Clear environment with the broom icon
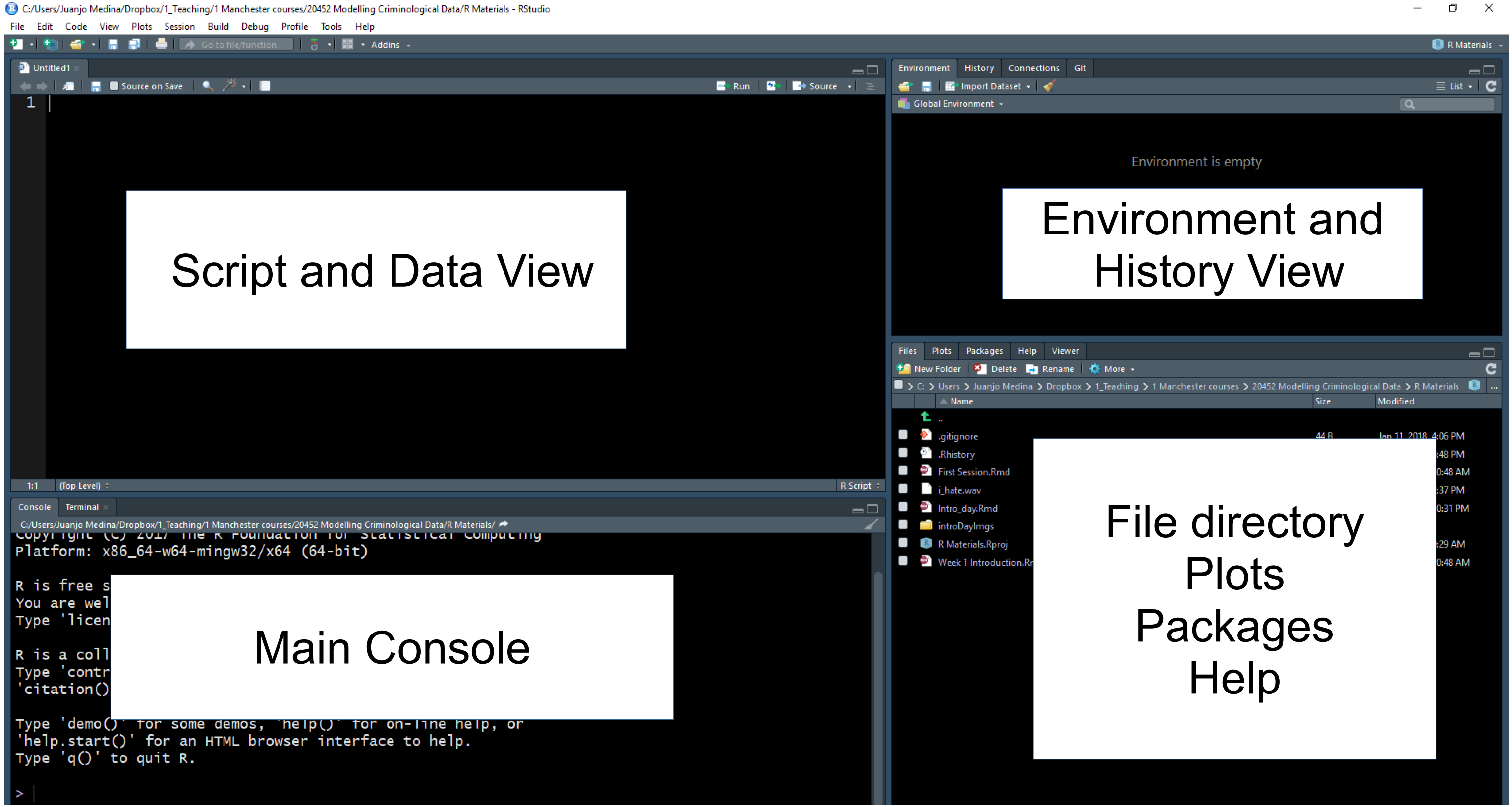Viewport: 1512px width, 807px height. click(x=1049, y=86)
